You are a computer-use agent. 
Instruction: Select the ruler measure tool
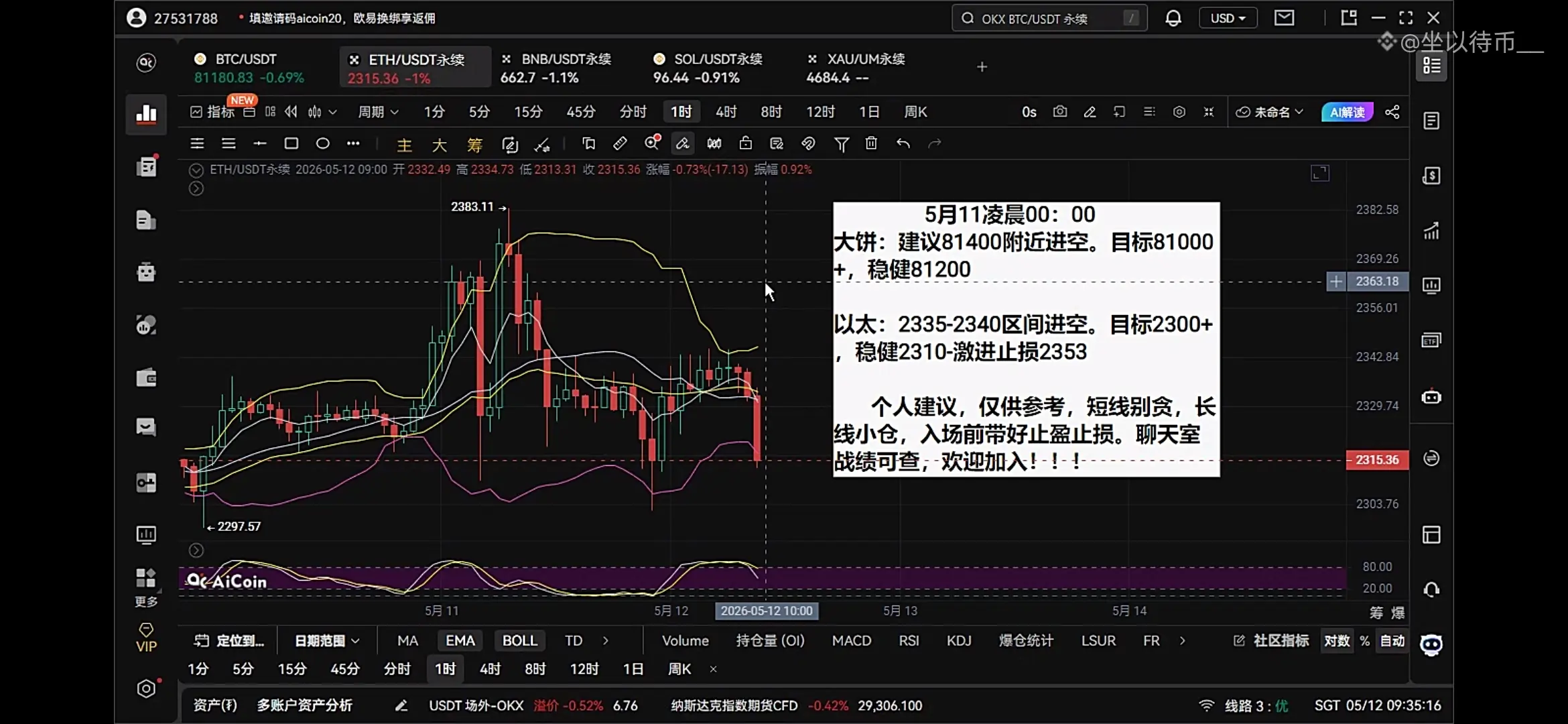620,143
